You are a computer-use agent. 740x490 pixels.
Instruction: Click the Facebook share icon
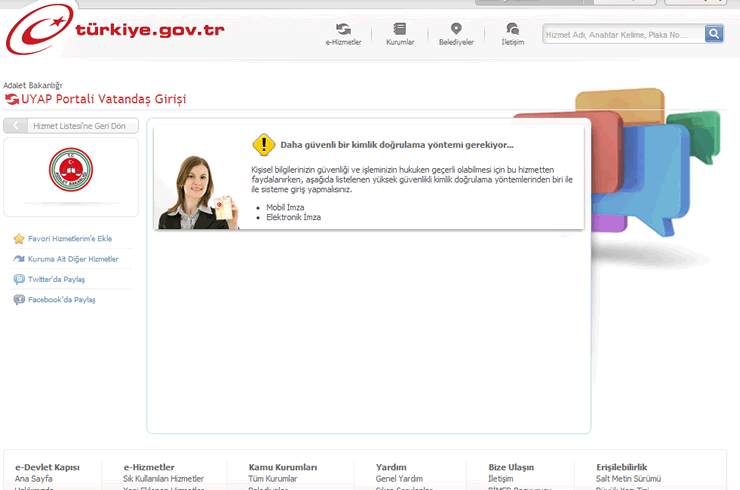pos(19,299)
